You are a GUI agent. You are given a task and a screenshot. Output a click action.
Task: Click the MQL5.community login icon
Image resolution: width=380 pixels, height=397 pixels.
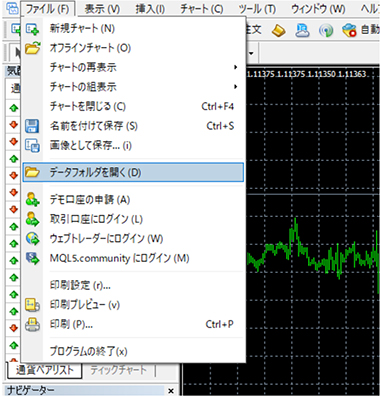[x=33, y=258]
